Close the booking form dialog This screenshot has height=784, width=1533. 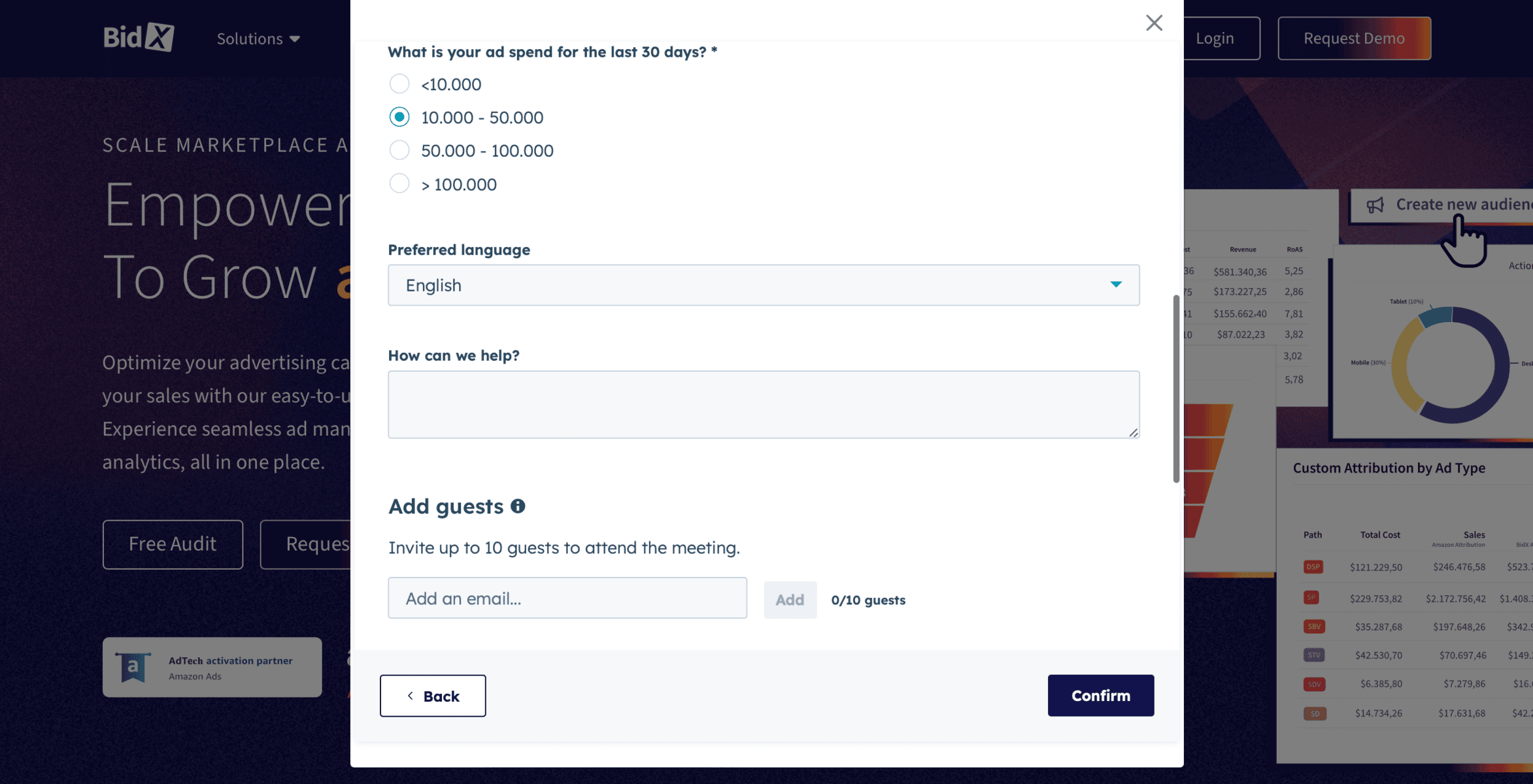click(x=1154, y=23)
